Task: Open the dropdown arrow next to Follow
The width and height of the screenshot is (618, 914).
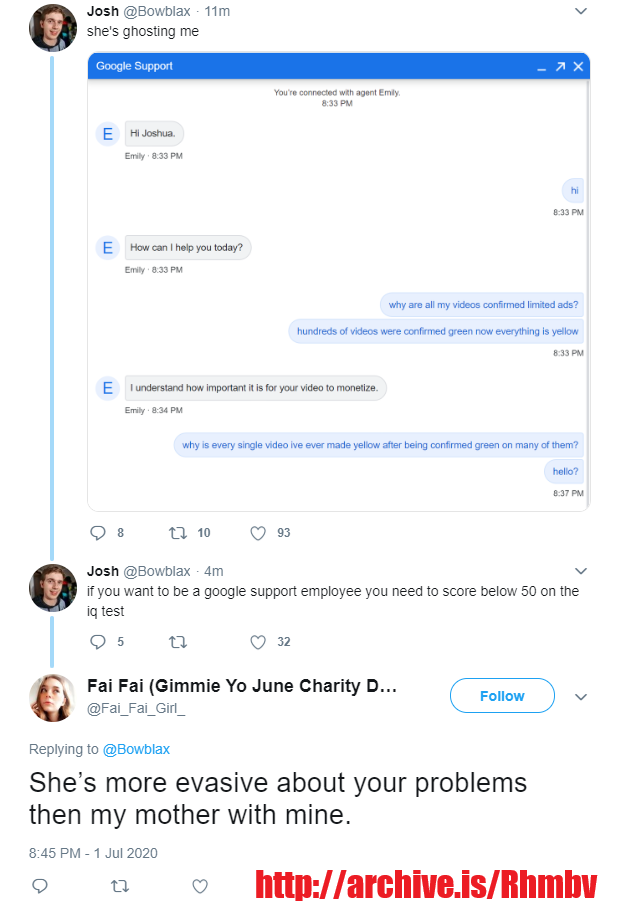Action: pos(581,697)
